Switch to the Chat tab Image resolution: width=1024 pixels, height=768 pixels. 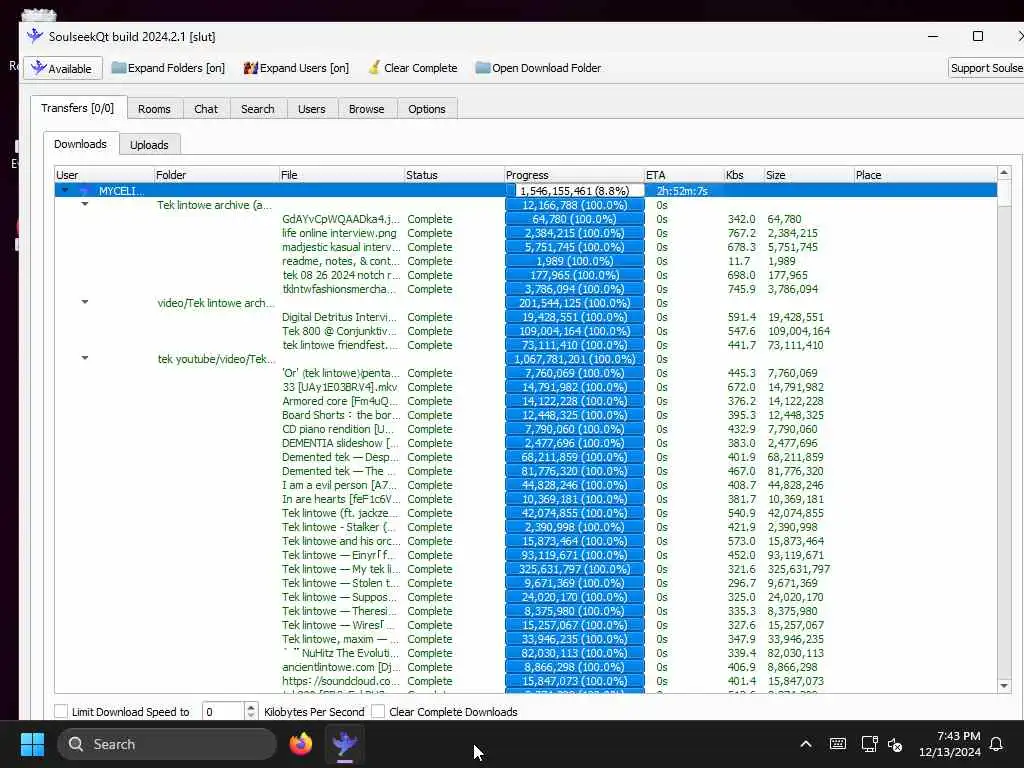pos(206,109)
